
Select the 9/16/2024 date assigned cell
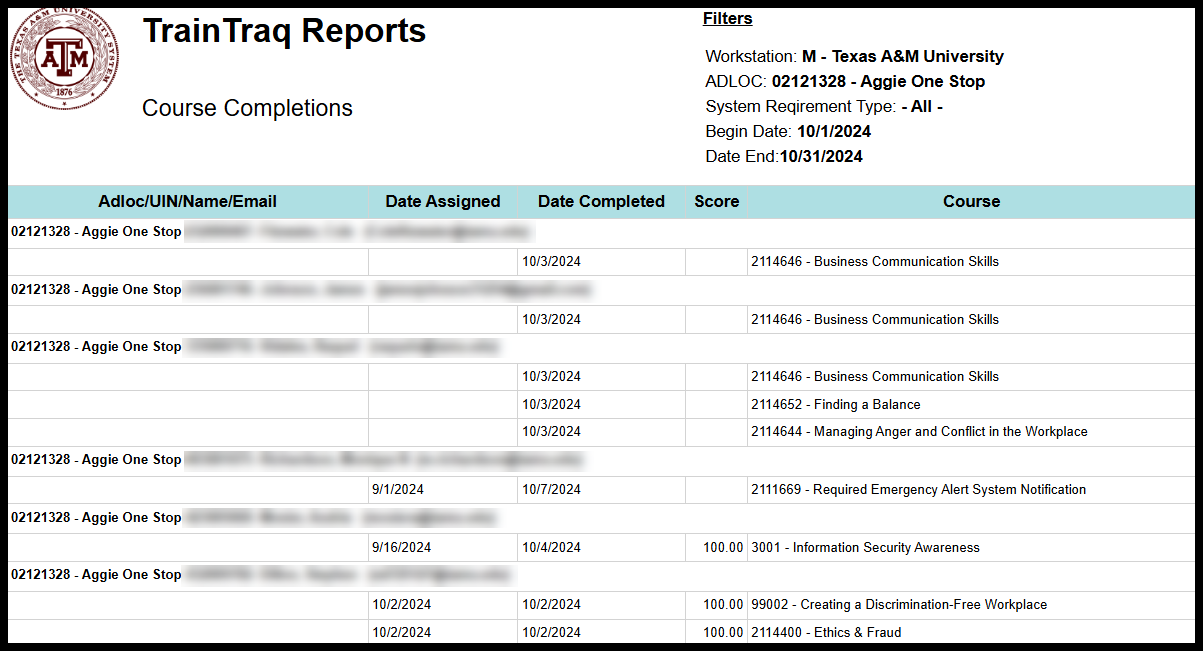402,548
